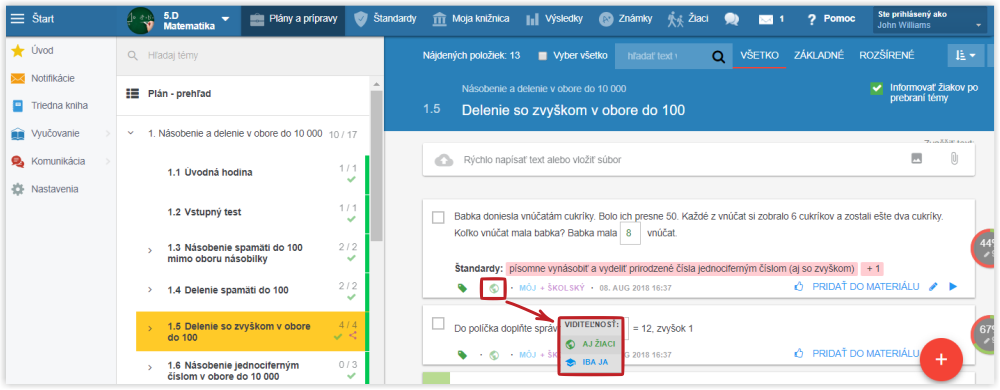Open Štandardy in the top navigation

click(x=385, y=19)
